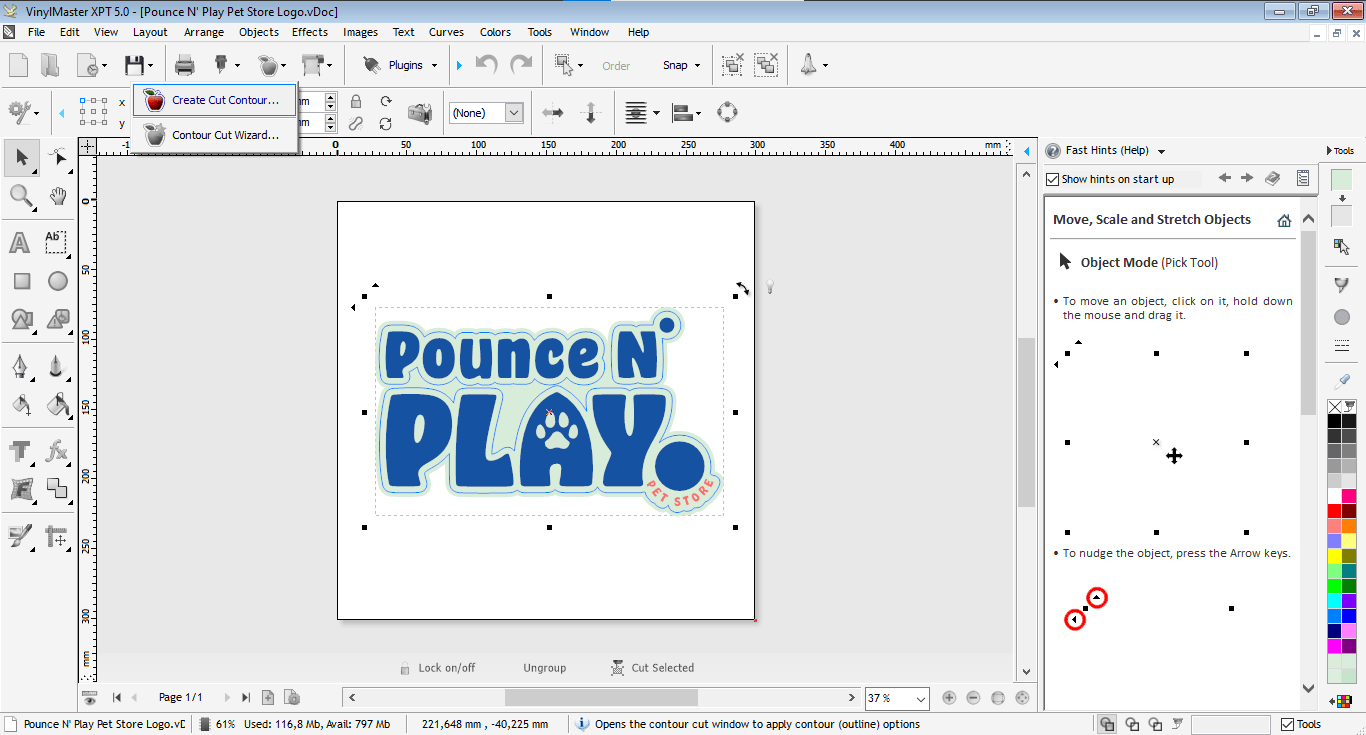1366x735 pixels.
Task: Open the Curves menu
Action: pyautogui.click(x=446, y=32)
